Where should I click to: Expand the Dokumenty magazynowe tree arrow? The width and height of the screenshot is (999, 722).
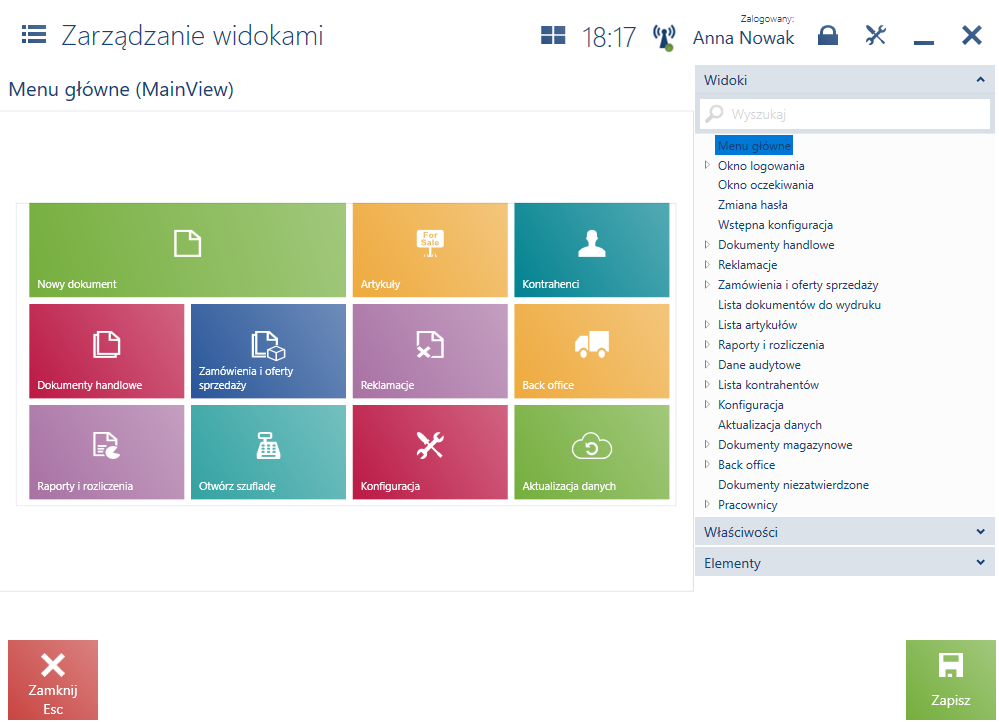tap(707, 444)
